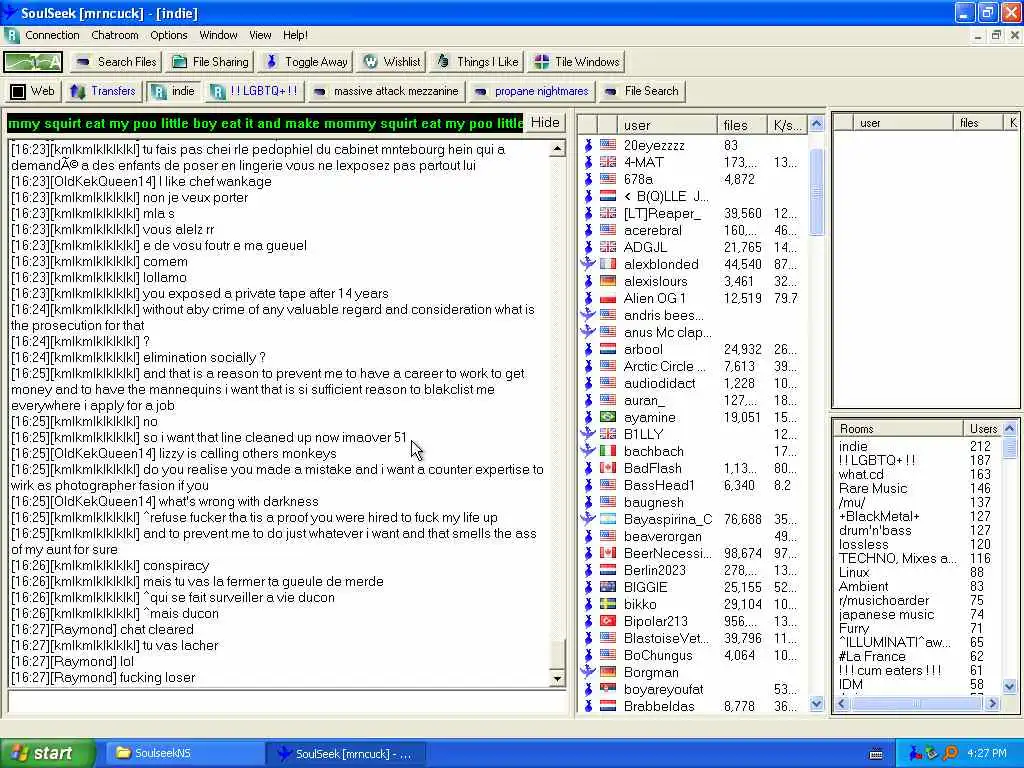1024x768 pixels.
Task: Open the propane nightmares search tab
Action: [x=532, y=91]
